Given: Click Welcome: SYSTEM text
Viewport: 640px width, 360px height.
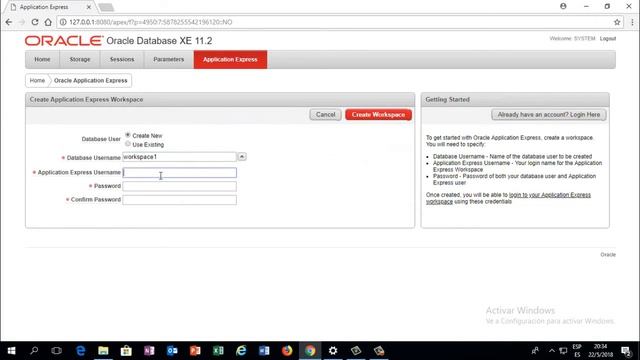Looking at the screenshot, I should click(x=572, y=38).
